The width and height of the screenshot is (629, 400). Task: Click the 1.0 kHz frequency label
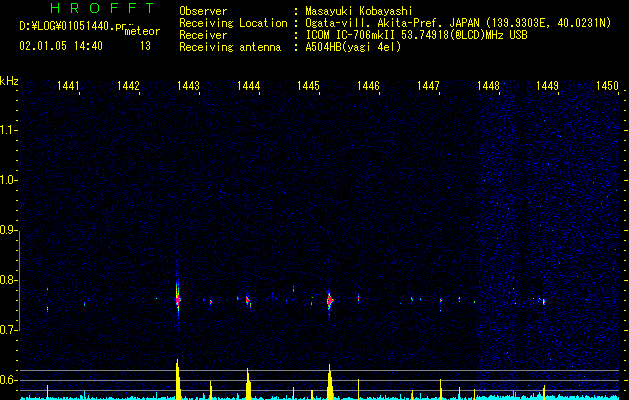[x=8, y=180]
